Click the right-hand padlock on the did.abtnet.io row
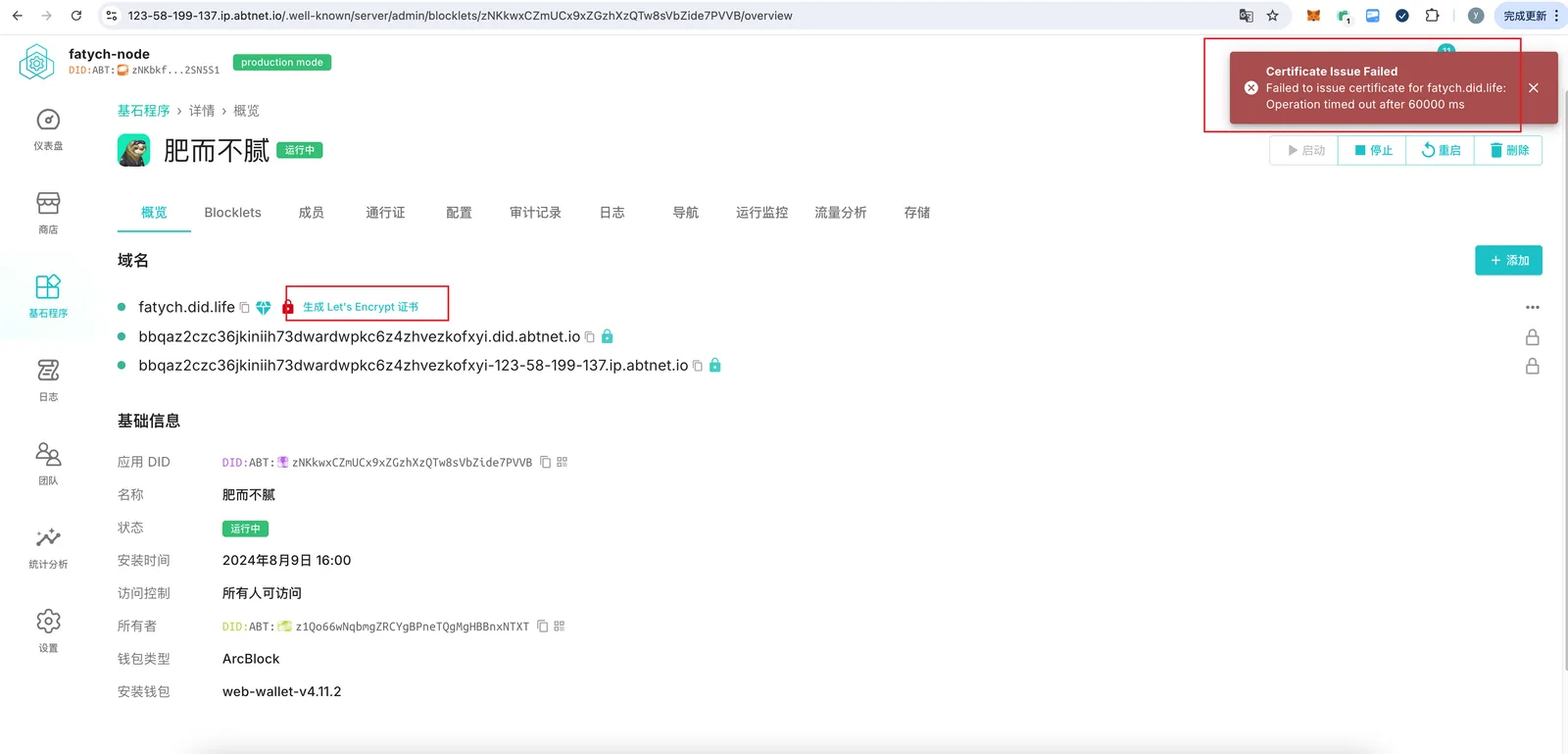The height and width of the screenshot is (754, 1568). click(x=1533, y=337)
